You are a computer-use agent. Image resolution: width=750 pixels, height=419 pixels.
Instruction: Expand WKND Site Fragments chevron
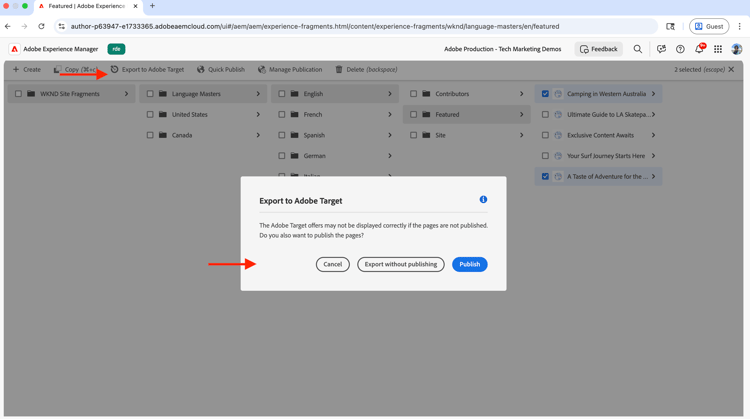(x=126, y=94)
